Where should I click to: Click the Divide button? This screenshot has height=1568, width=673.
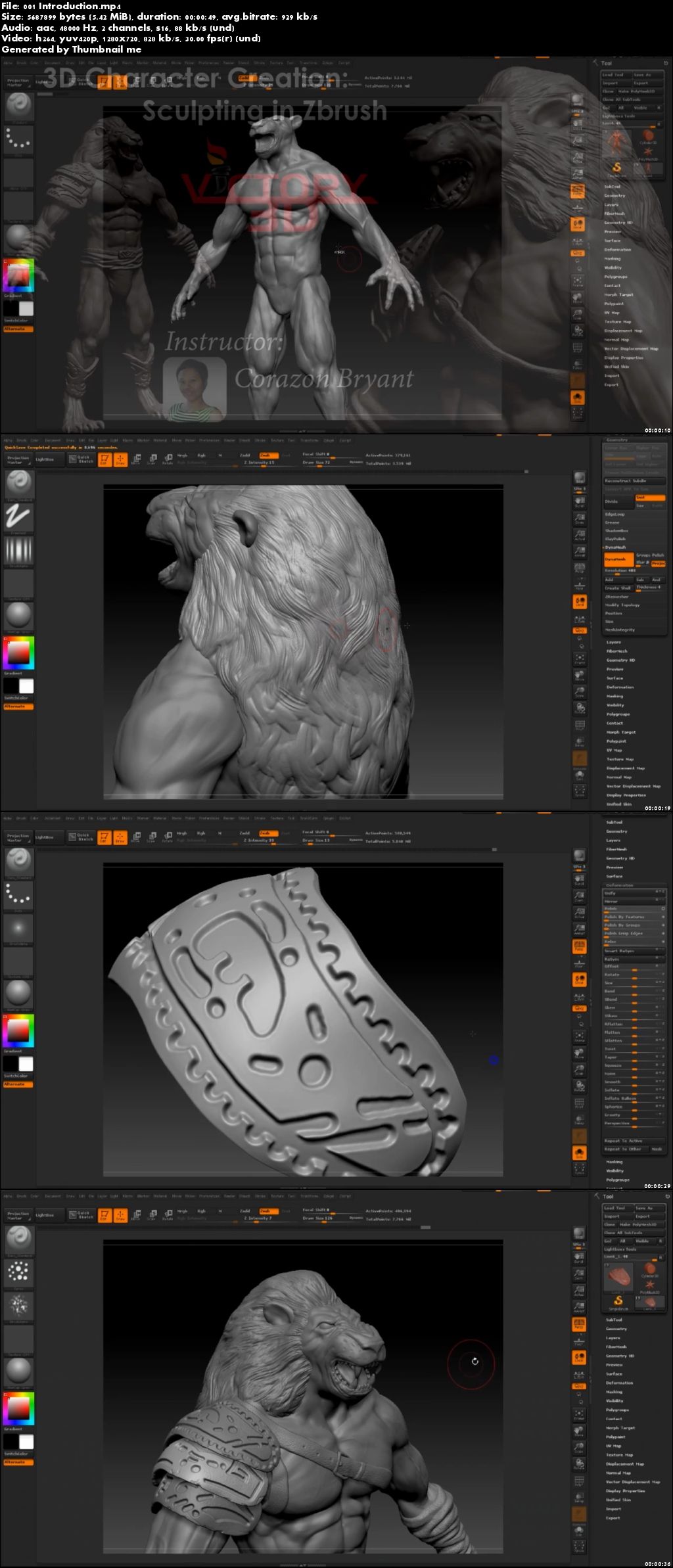(x=618, y=501)
